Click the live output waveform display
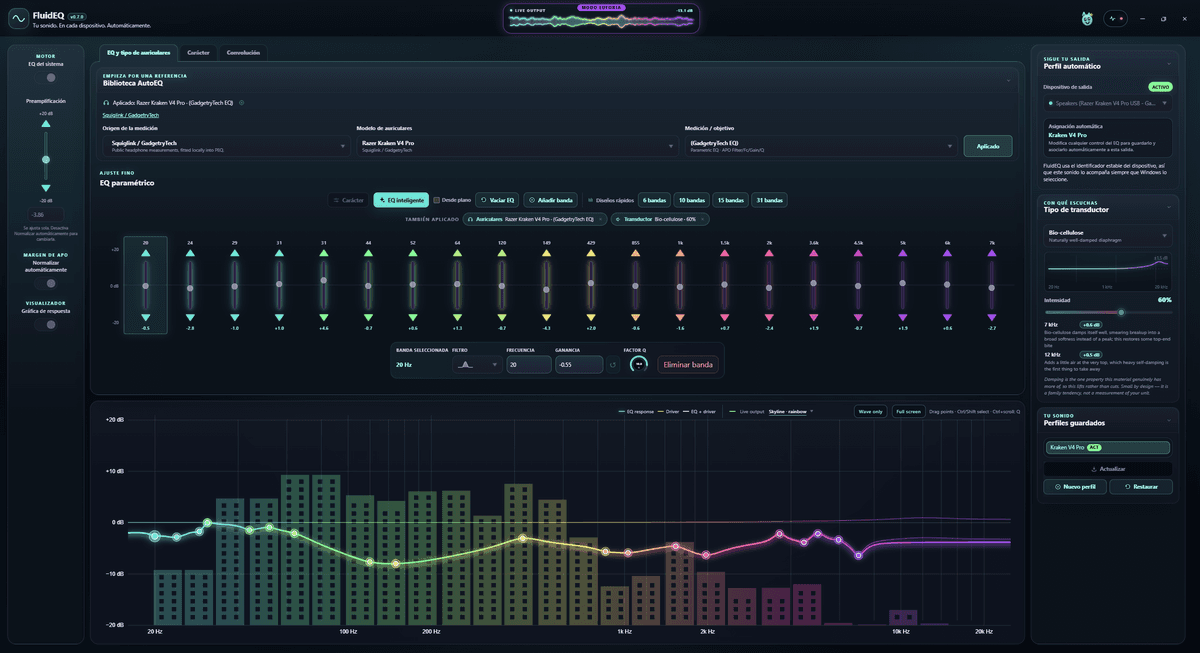 tap(600, 18)
